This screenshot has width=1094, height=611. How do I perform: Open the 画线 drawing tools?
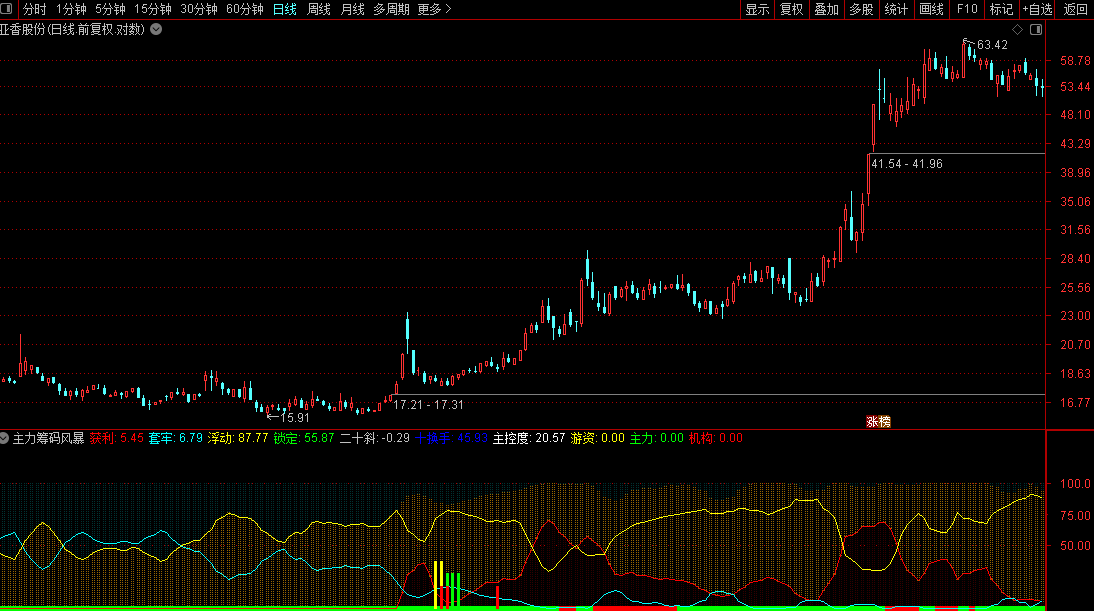tap(931, 9)
